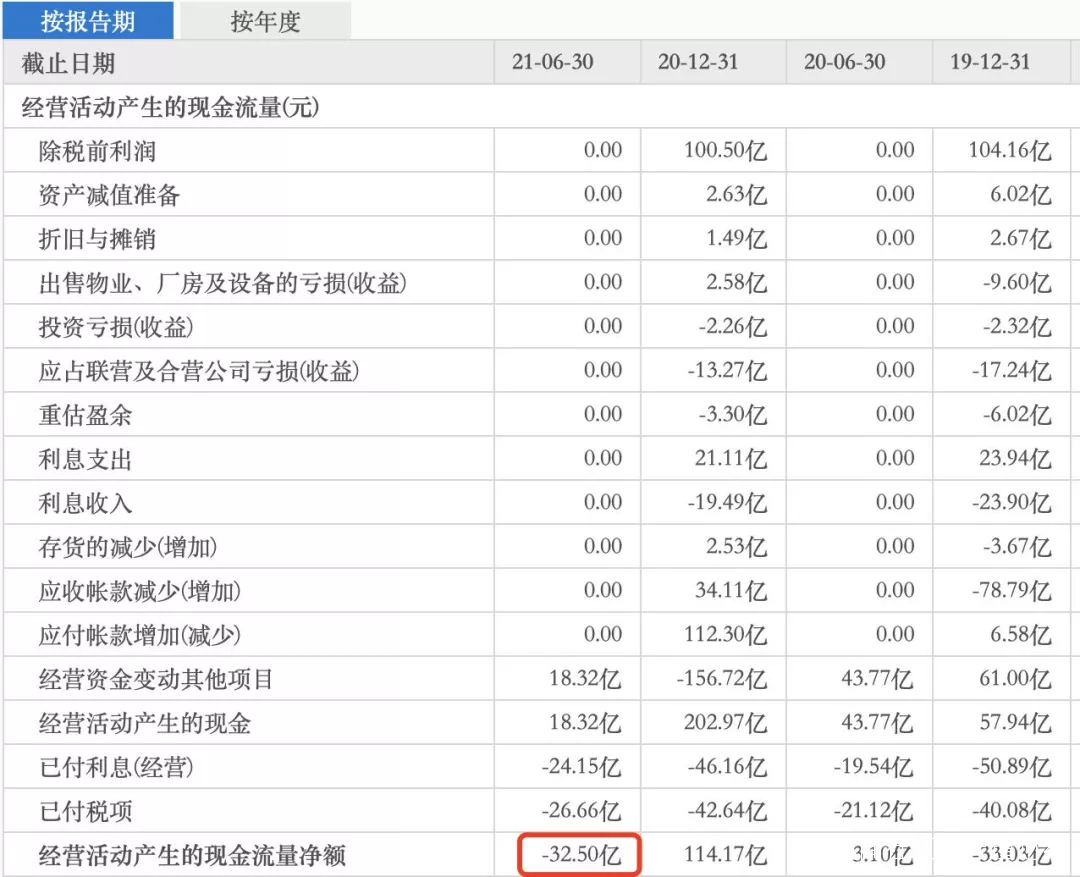
Task: Select the 经营活动产生的现金 row label
Action: pos(145,723)
